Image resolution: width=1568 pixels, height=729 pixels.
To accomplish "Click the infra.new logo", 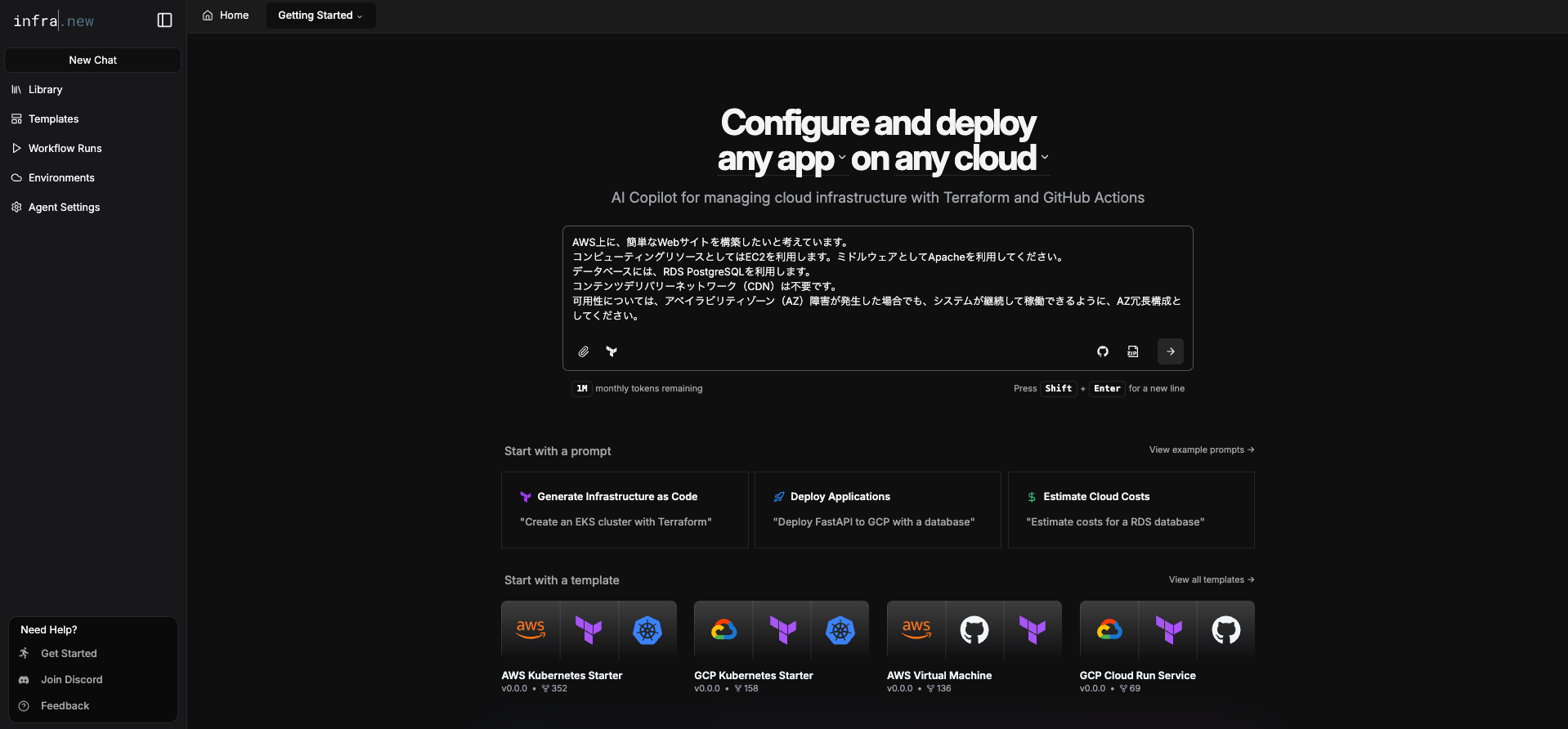I will pos(54,20).
